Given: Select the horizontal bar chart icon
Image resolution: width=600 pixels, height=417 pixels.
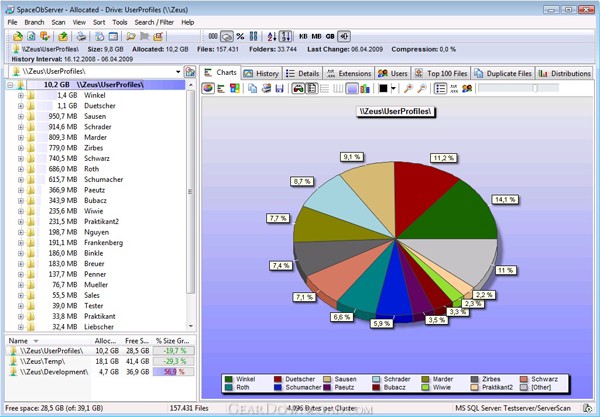Looking at the screenshot, I should [221, 89].
